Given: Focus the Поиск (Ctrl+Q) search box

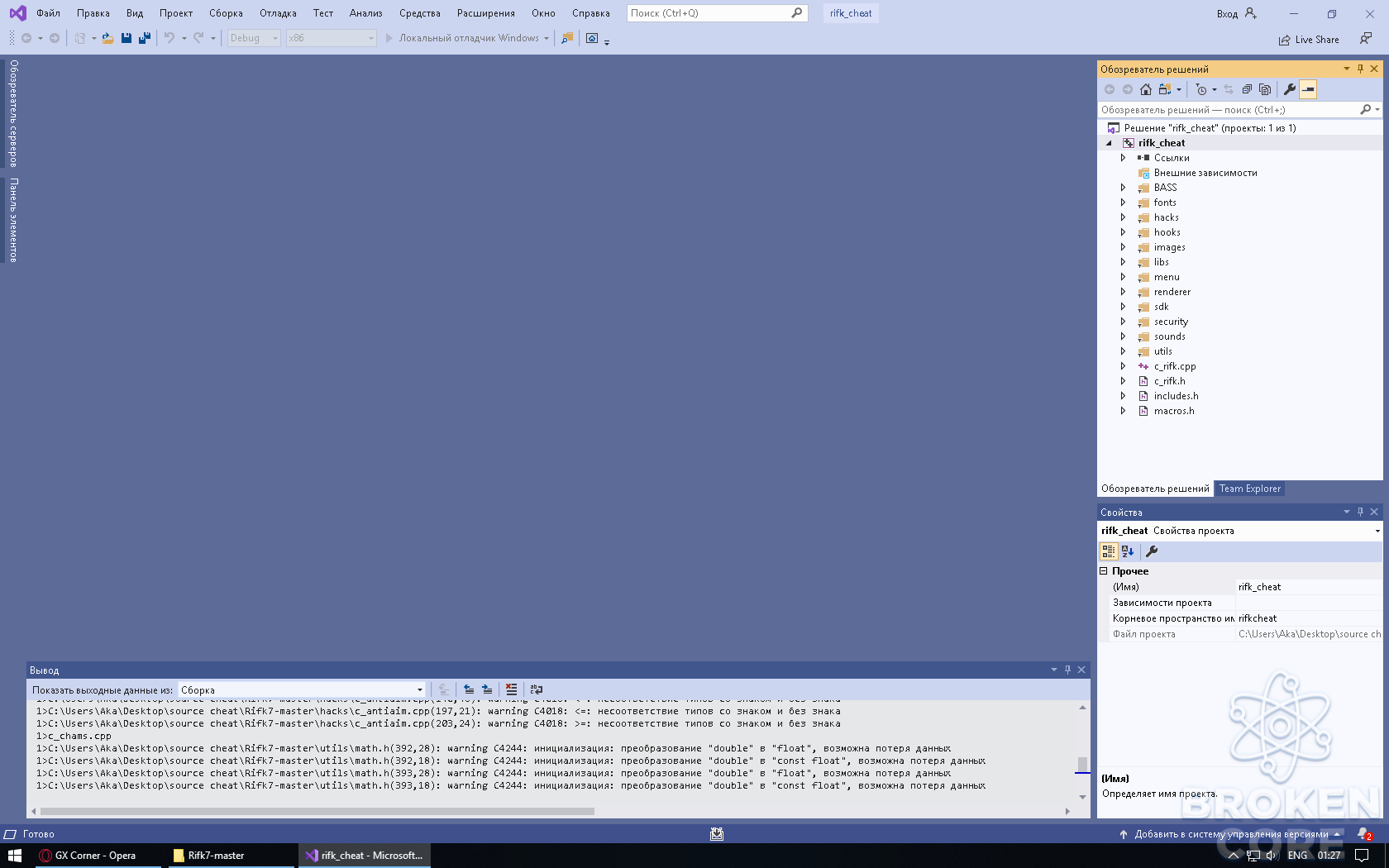Looking at the screenshot, I should (716, 13).
